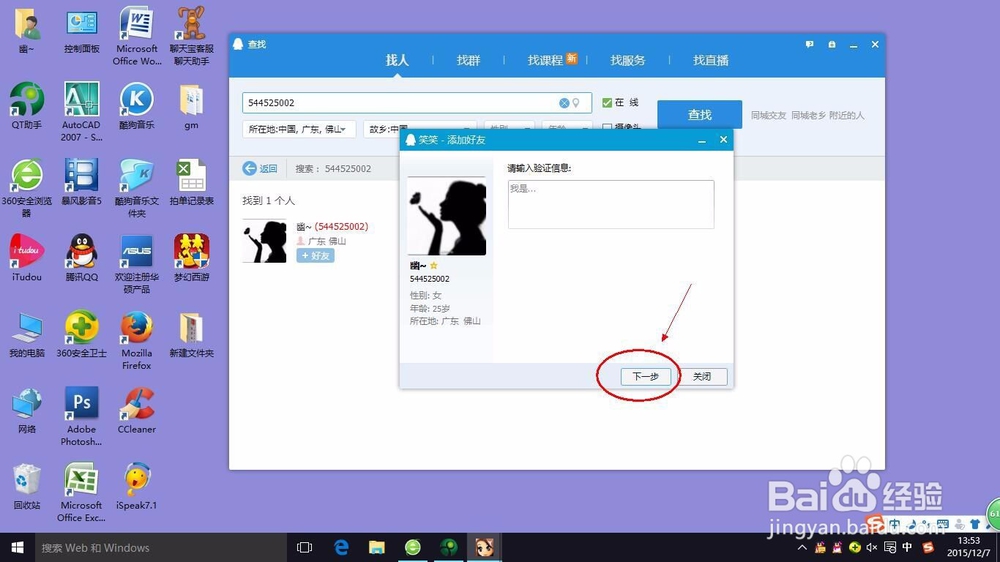Open the Mozilla Firefox desktop icon
The height and width of the screenshot is (562, 1000).
click(136, 341)
